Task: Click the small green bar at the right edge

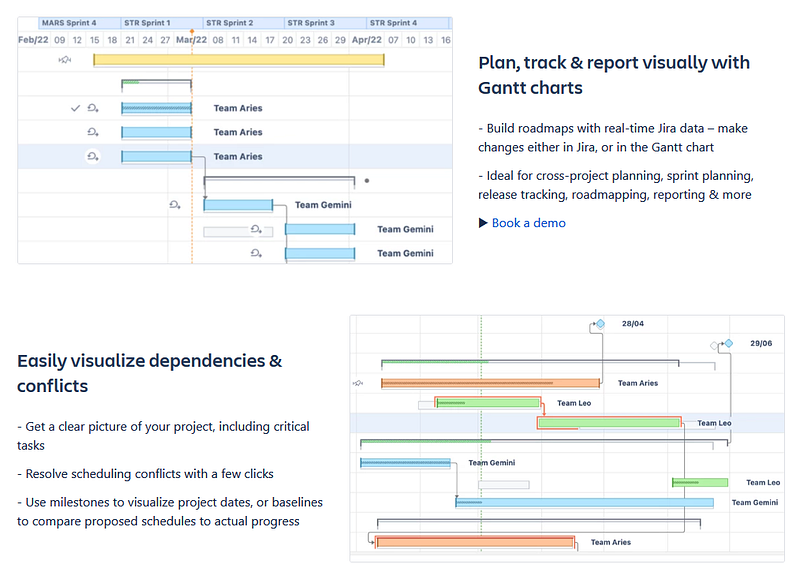Action: coord(700,482)
